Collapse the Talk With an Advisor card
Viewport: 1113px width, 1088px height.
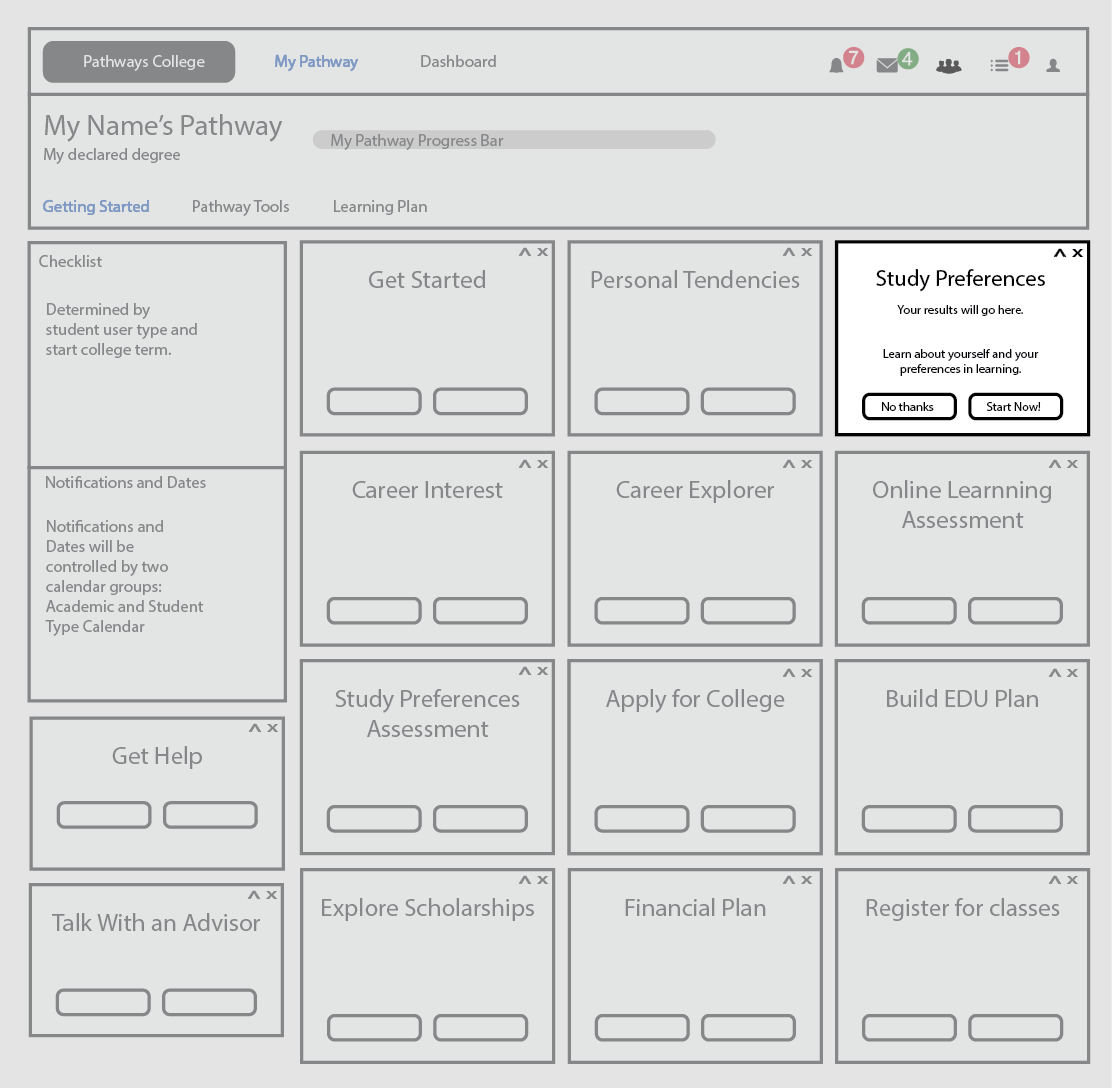coord(254,894)
